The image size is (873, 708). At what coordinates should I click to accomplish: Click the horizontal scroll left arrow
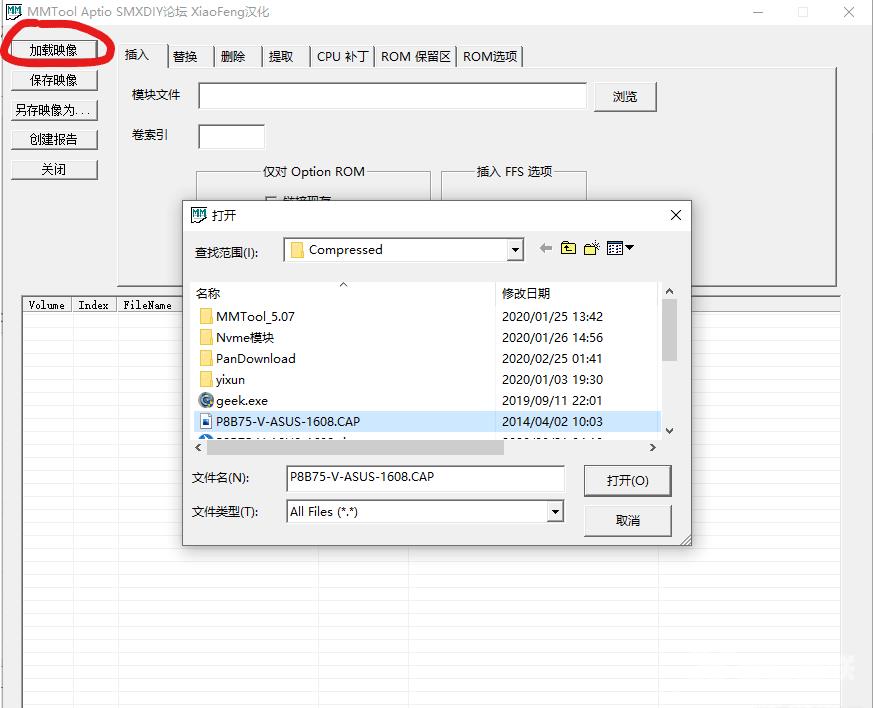[199, 448]
